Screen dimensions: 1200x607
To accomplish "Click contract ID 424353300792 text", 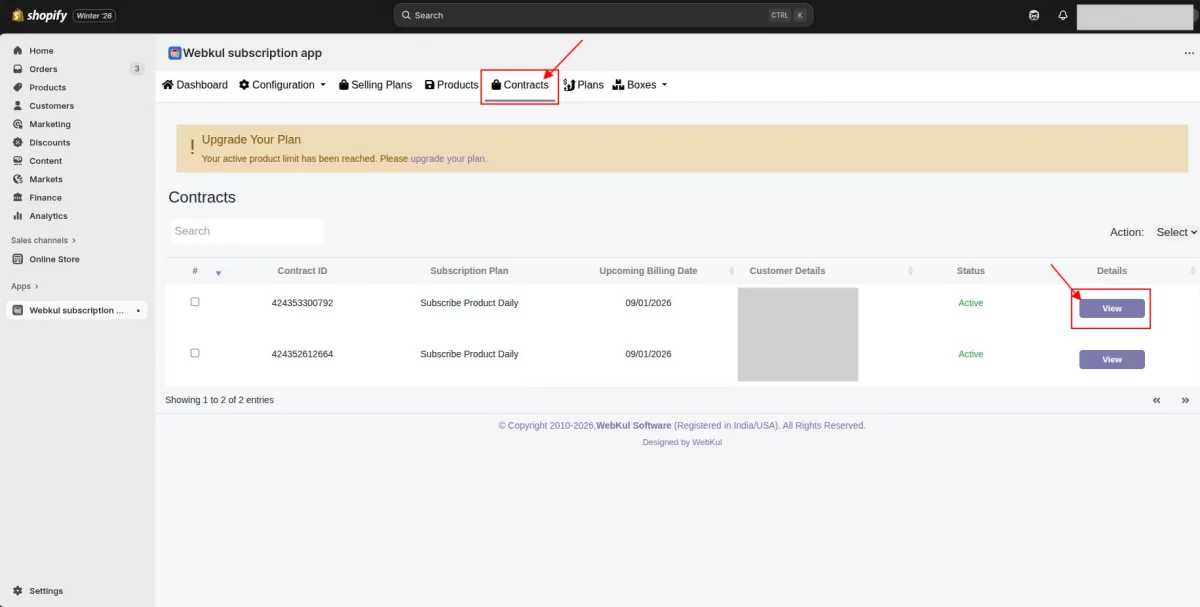I will pyautogui.click(x=302, y=302).
